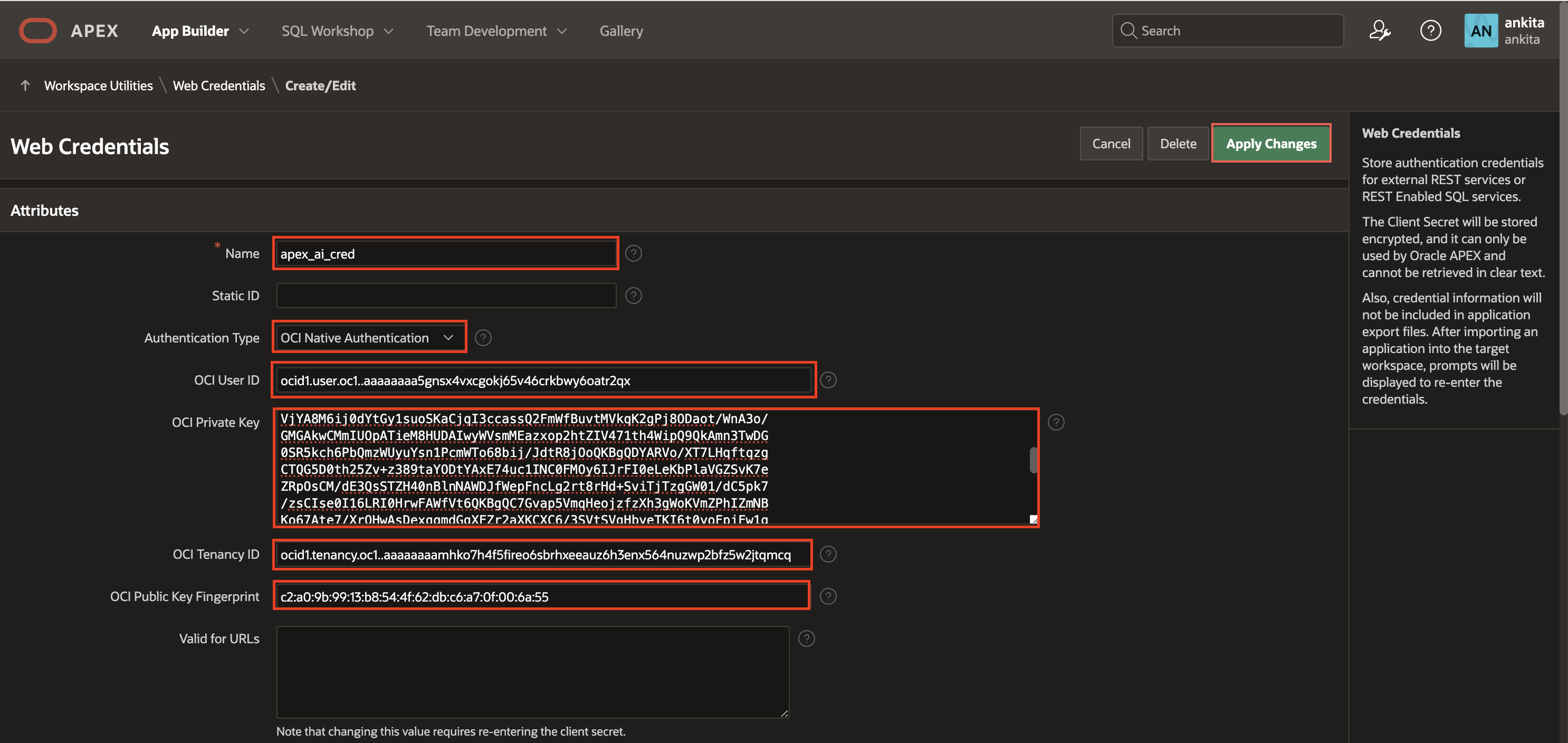Click the Valid for URLs resize handle
1568x743 pixels.
(784, 714)
